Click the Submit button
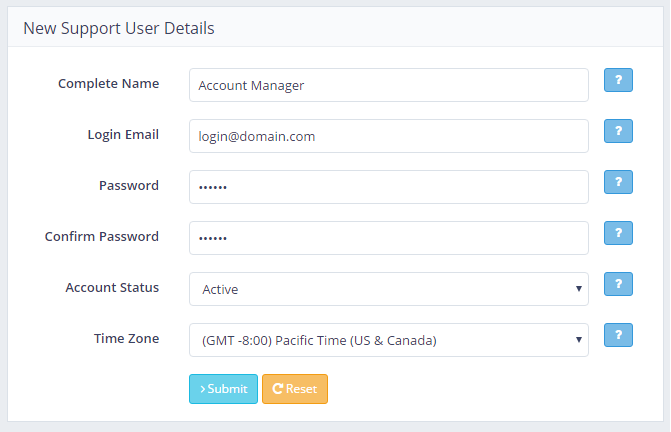The image size is (671, 432). click(223, 389)
